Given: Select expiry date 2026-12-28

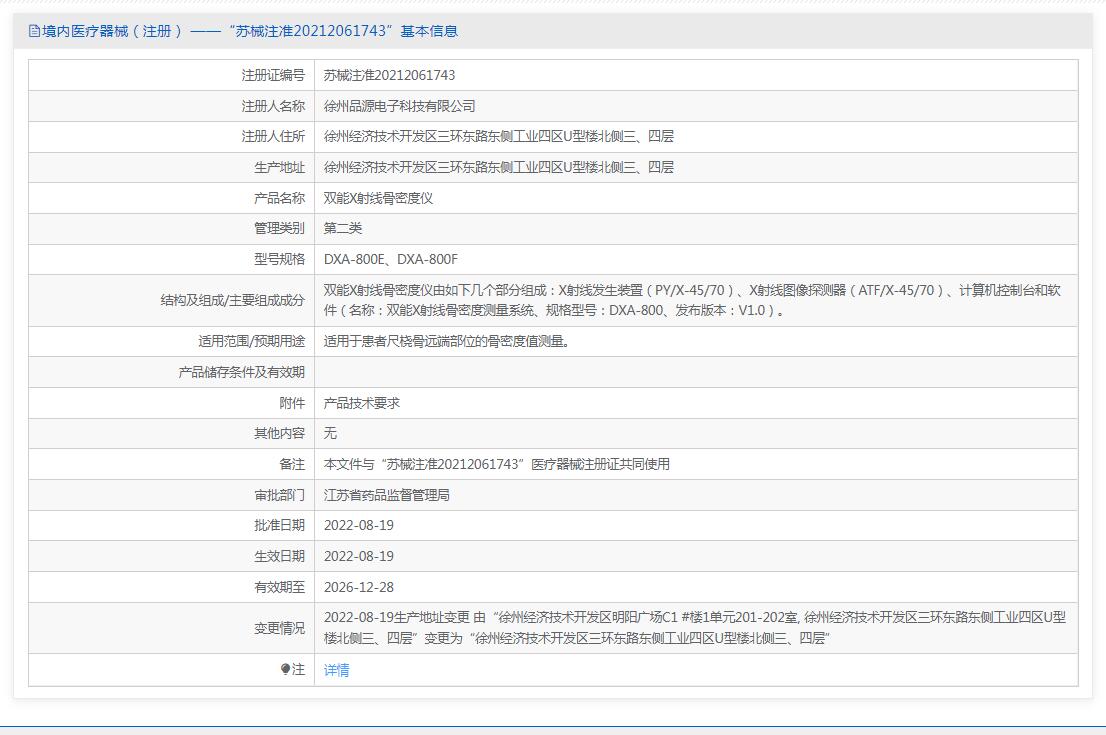Looking at the screenshot, I should (x=358, y=587).
